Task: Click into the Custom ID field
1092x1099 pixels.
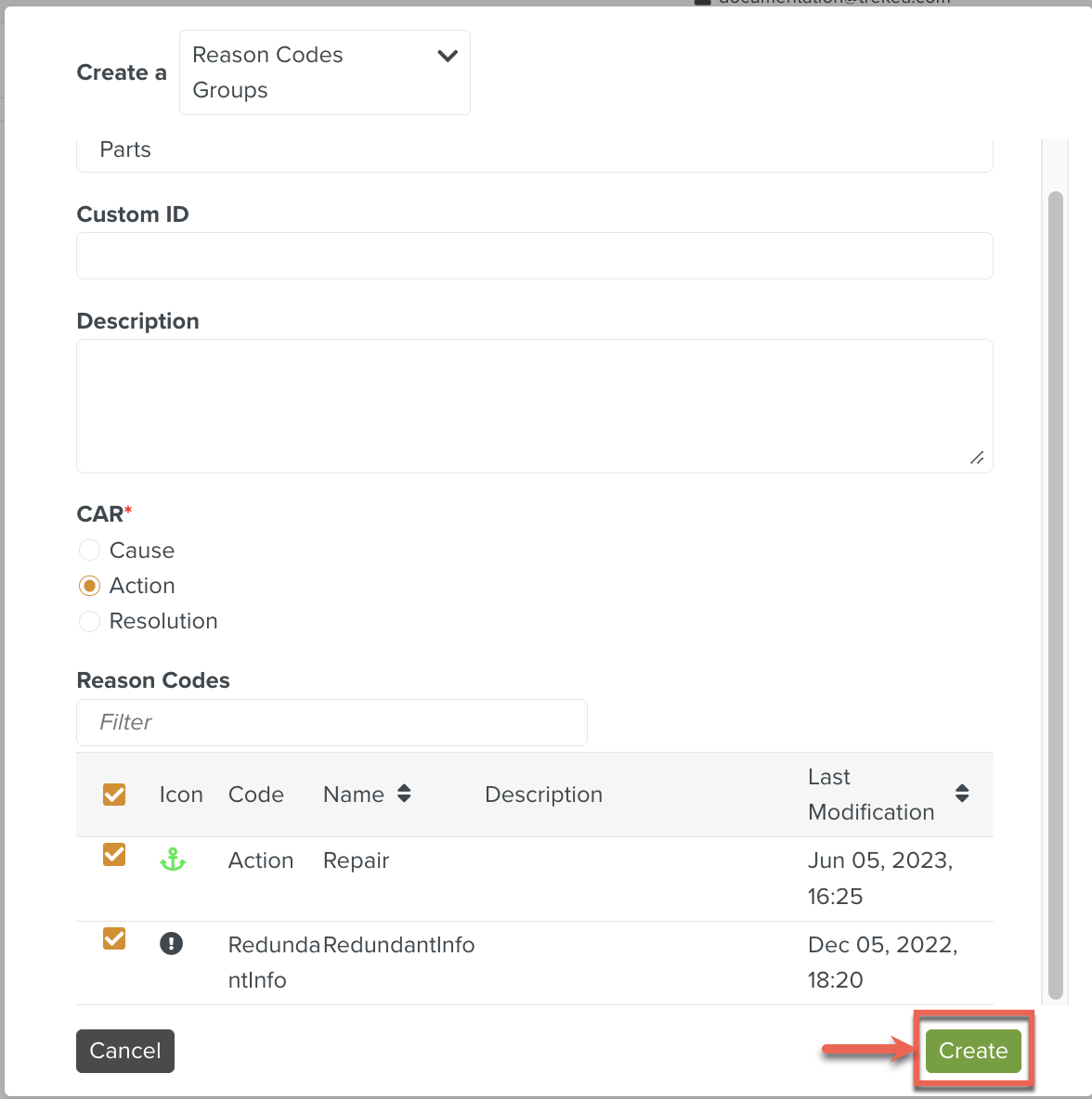Action: (x=535, y=256)
